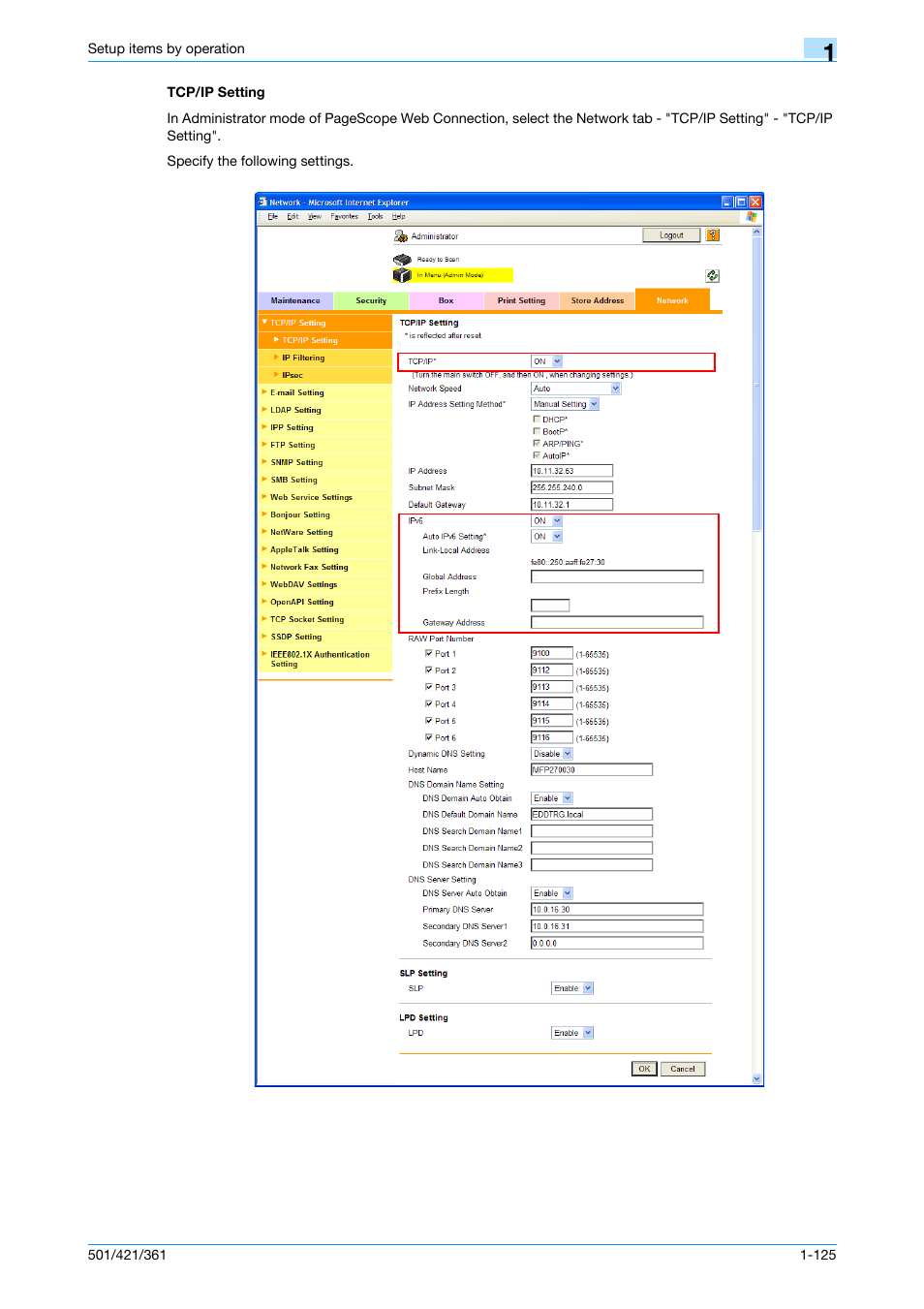The height and width of the screenshot is (1309, 924).
Task: Click the scrollbar up arrow
Action: pos(756,233)
